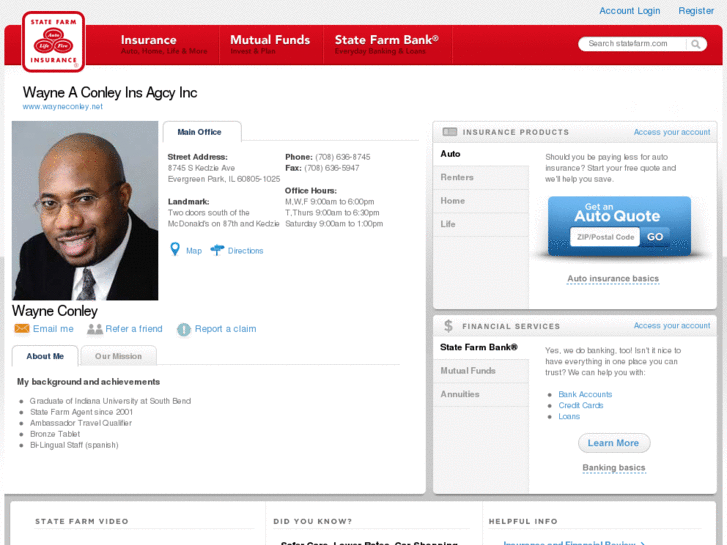Click the ZIP/Postal Code input field
Screen dimensions: 727x545
(x=605, y=237)
